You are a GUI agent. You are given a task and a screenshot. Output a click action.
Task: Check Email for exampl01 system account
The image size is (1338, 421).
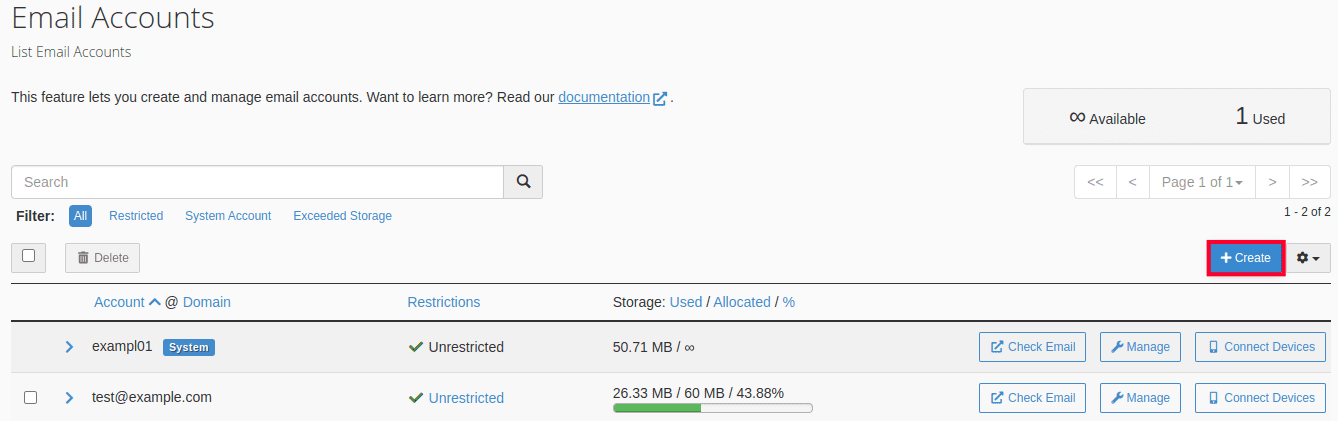[x=1033, y=347]
